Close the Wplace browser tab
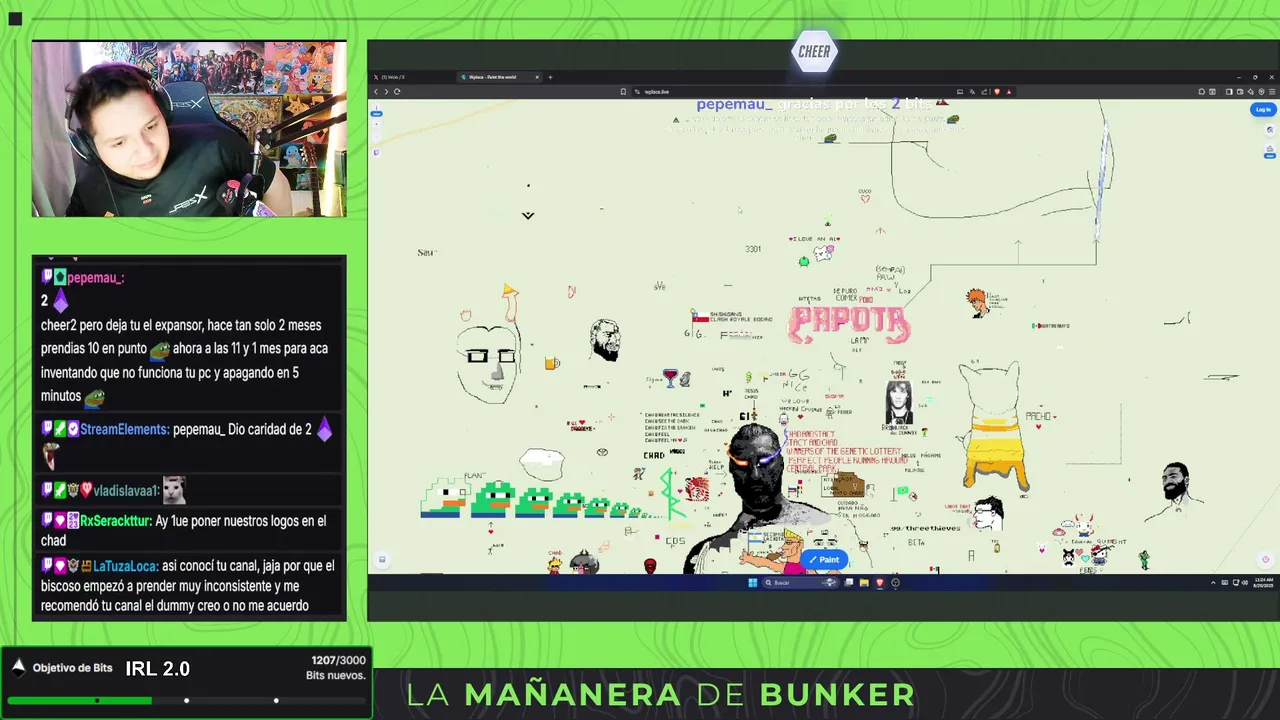 click(537, 77)
